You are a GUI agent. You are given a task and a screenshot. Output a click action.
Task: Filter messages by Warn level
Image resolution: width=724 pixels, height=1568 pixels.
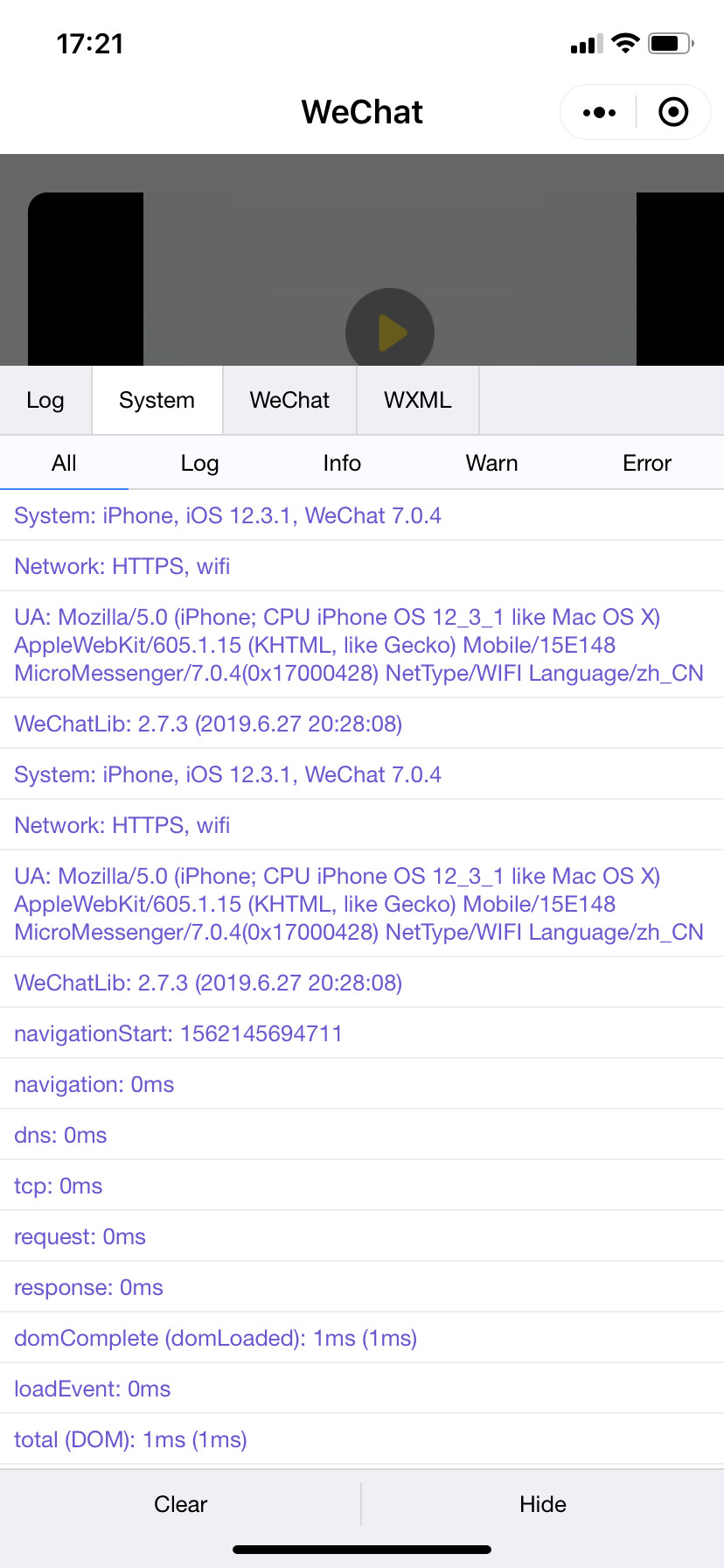(491, 464)
